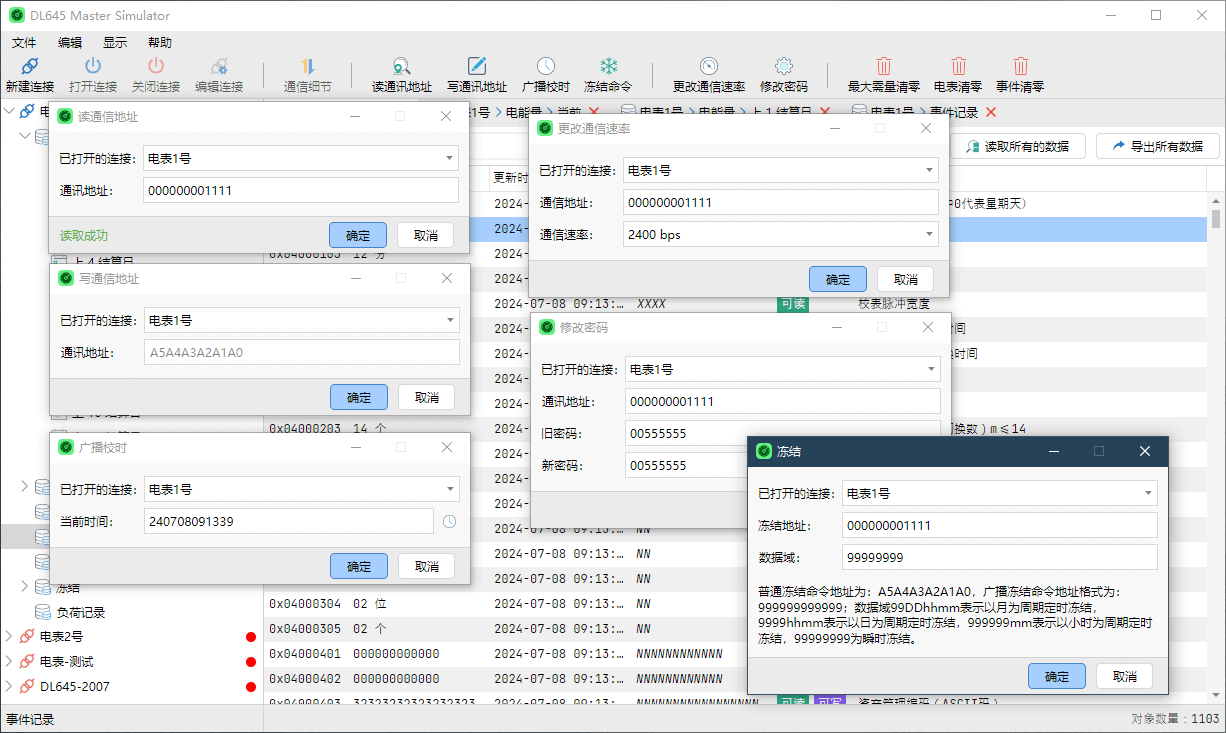Click clock icon beside 当前时间 field
The image size is (1226, 733).
pos(449,521)
